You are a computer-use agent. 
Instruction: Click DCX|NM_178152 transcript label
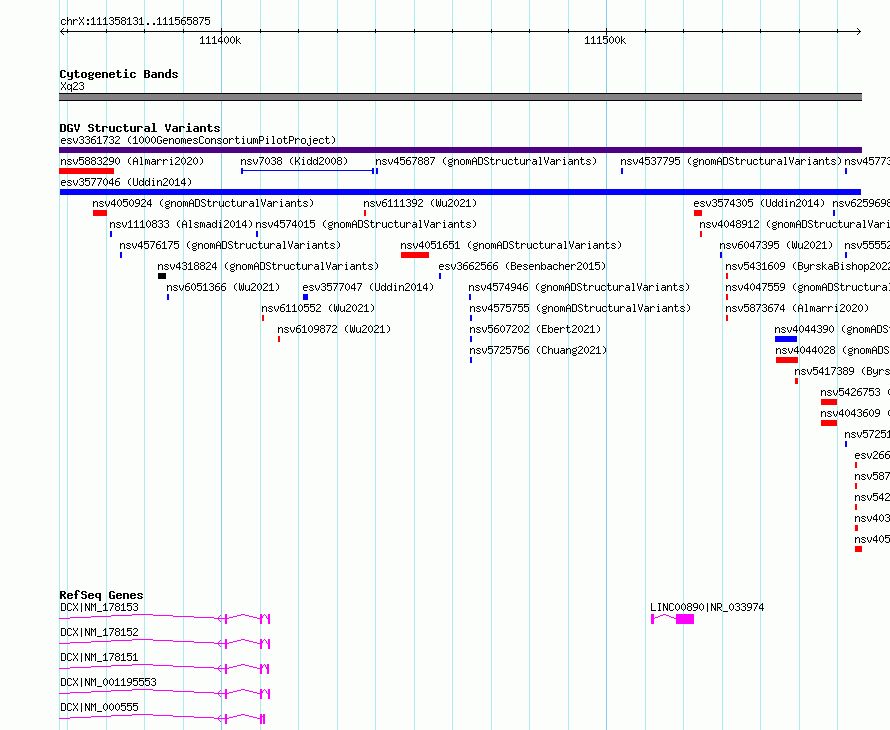click(x=99, y=632)
